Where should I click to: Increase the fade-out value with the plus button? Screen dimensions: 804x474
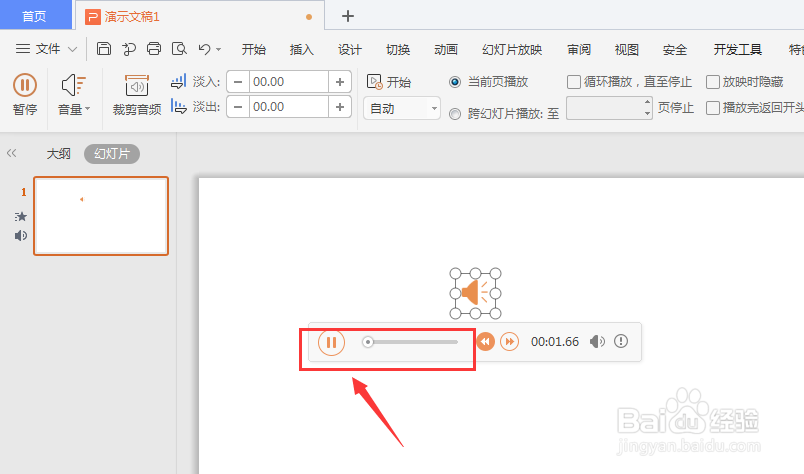339,107
